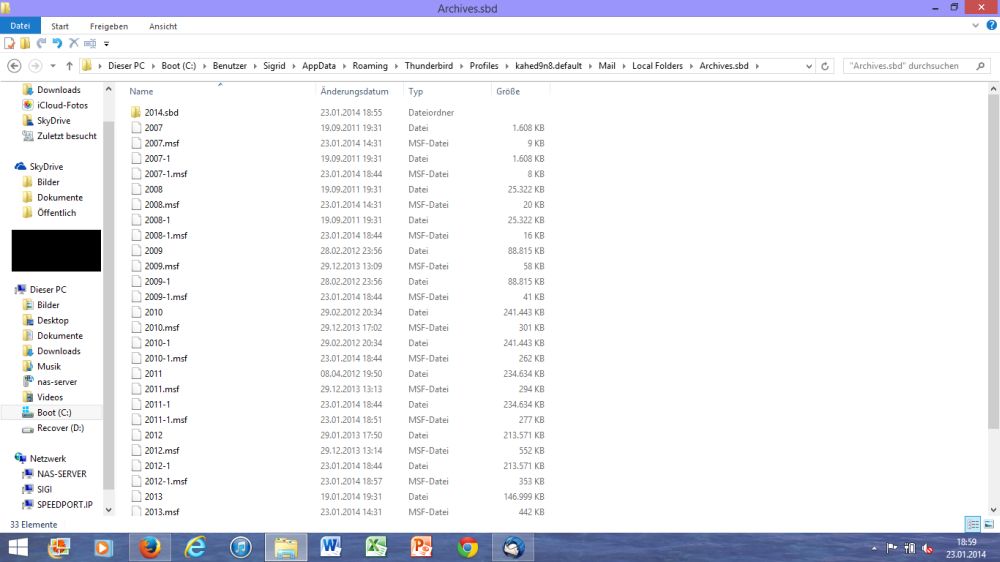Open Zuletzt besucht in navigation pane
Screen dimensions: 1000x562
pos(66,136)
